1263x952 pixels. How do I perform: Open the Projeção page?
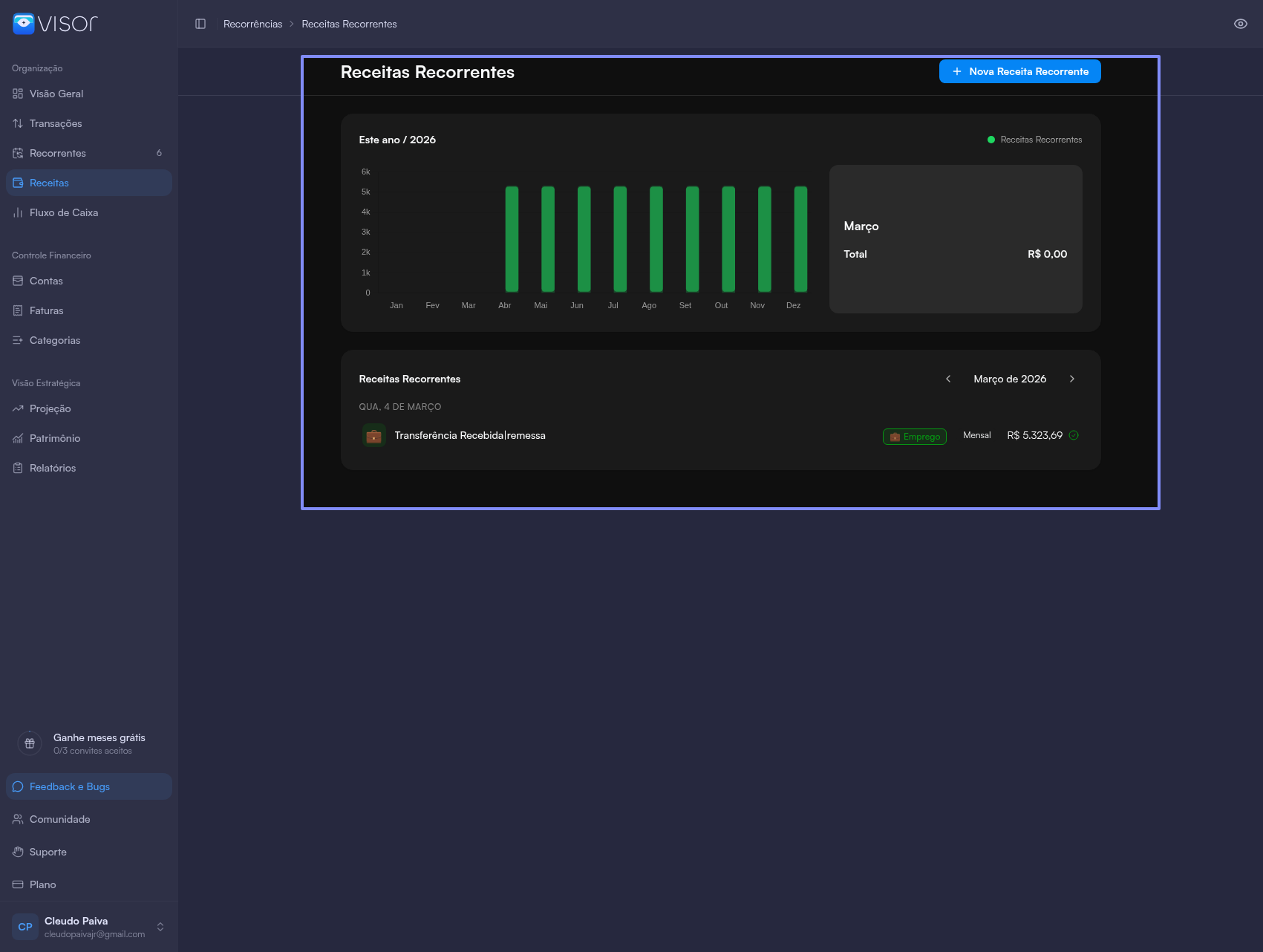tap(50, 408)
